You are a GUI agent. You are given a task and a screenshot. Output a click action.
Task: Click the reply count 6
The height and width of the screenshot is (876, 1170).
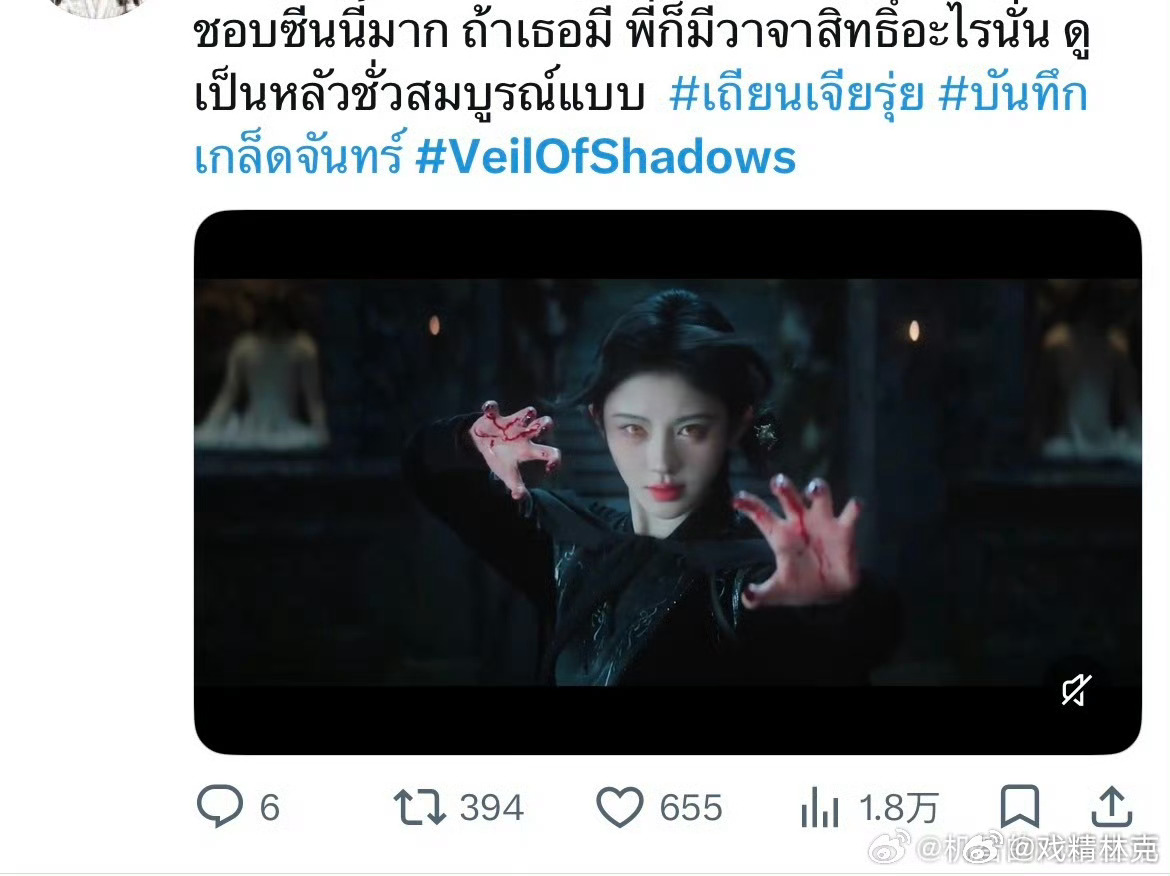point(269,808)
